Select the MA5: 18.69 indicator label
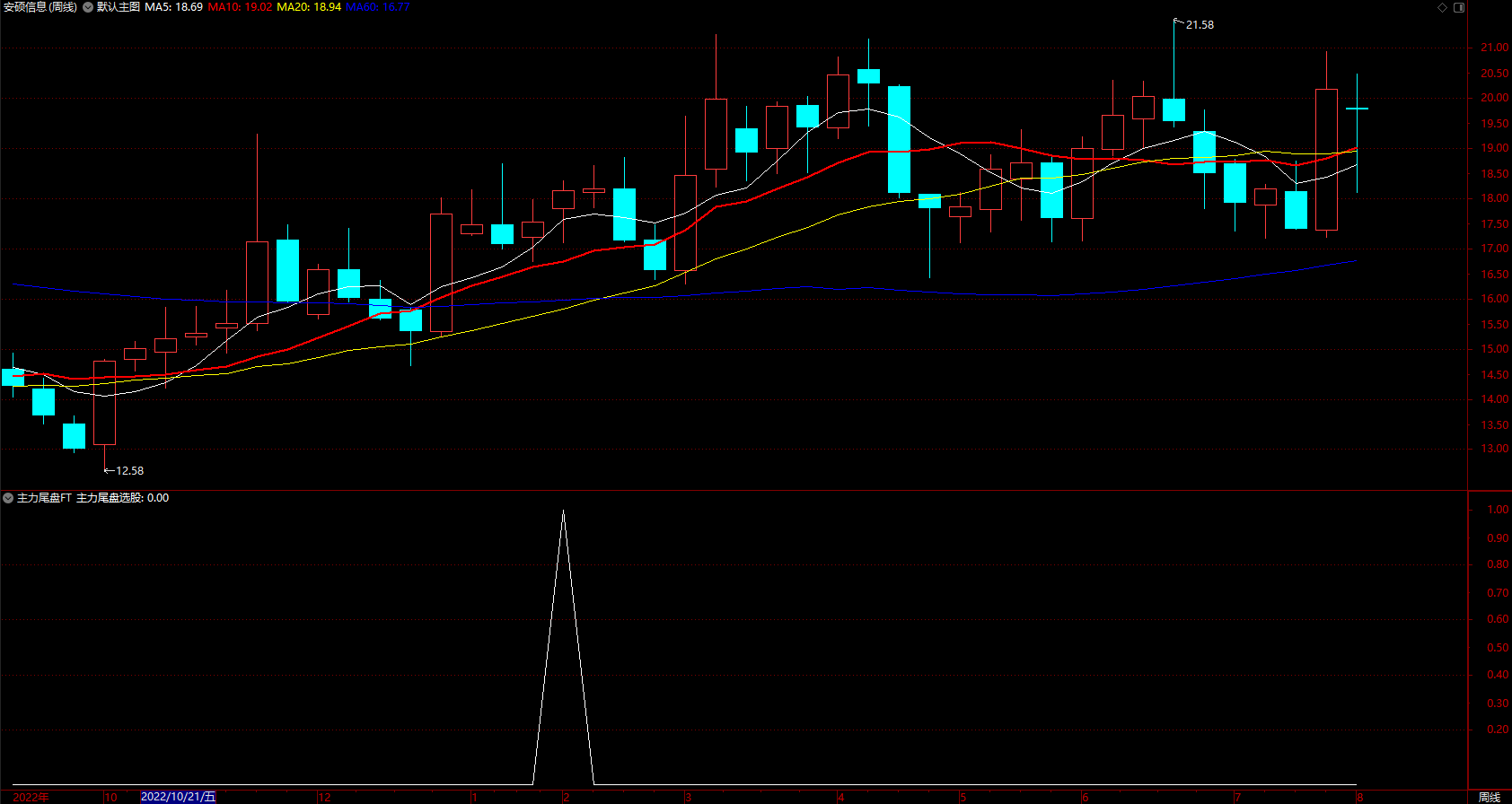Screen dimensions: 1512x804 173,7
